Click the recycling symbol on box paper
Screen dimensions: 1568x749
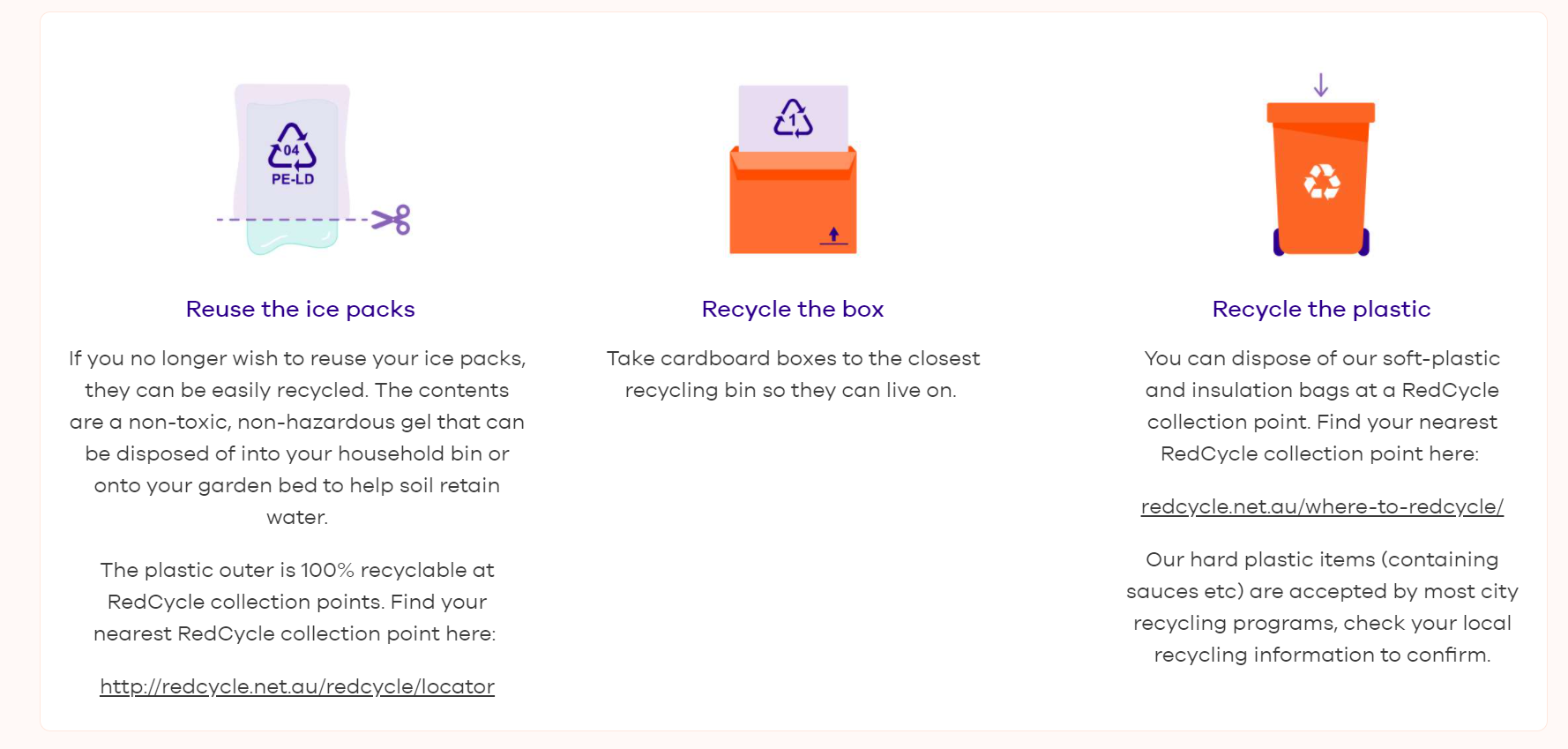[x=793, y=118]
